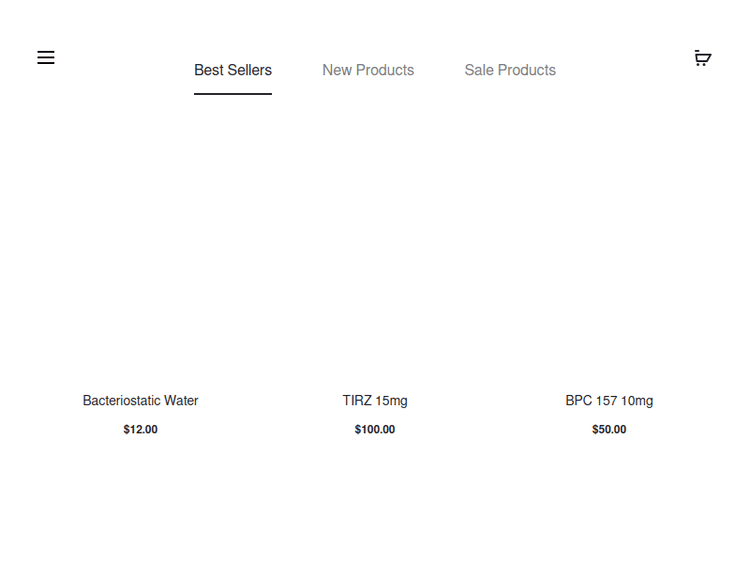The image size is (750, 563).
Task: Switch to the New Products tab
Action: (x=368, y=70)
